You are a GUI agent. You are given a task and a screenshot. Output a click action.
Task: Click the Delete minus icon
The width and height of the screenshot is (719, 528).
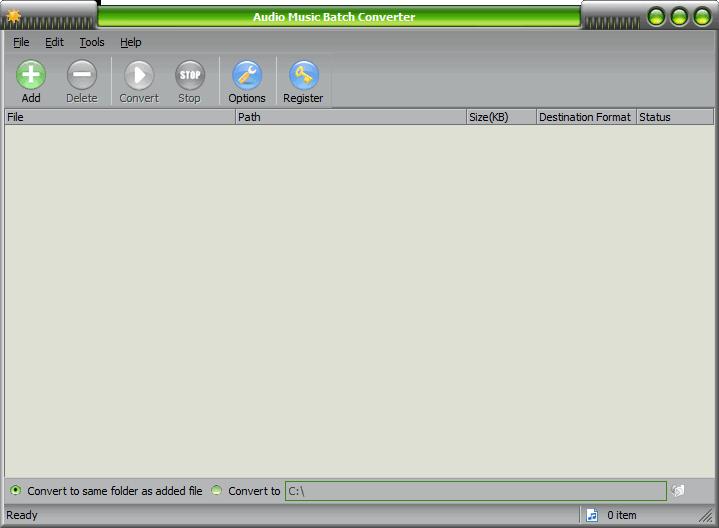(x=82, y=75)
